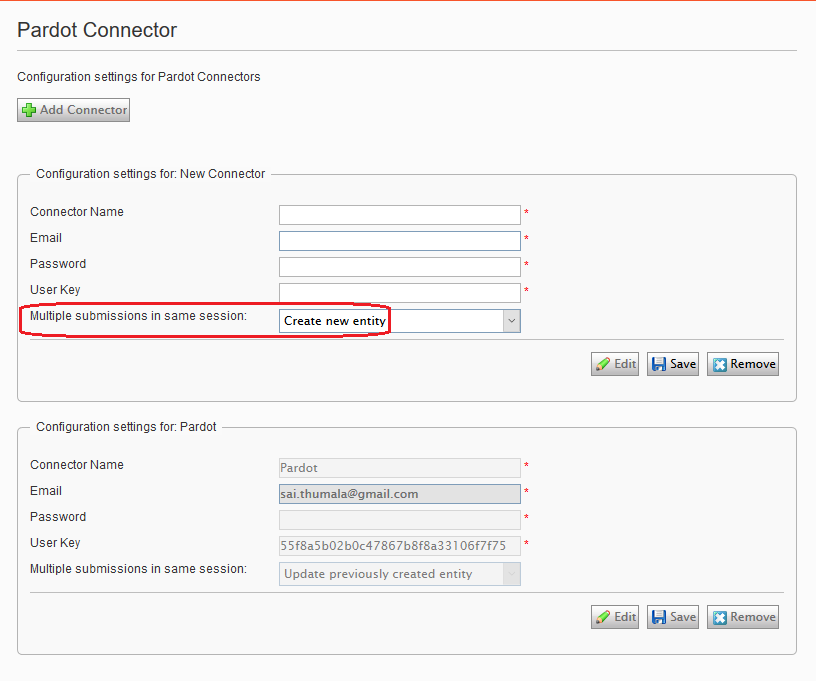This screenshot has height=681, width=816.
Task: Focus the New Connector's Connector Name field
Action: coord(399,215)
